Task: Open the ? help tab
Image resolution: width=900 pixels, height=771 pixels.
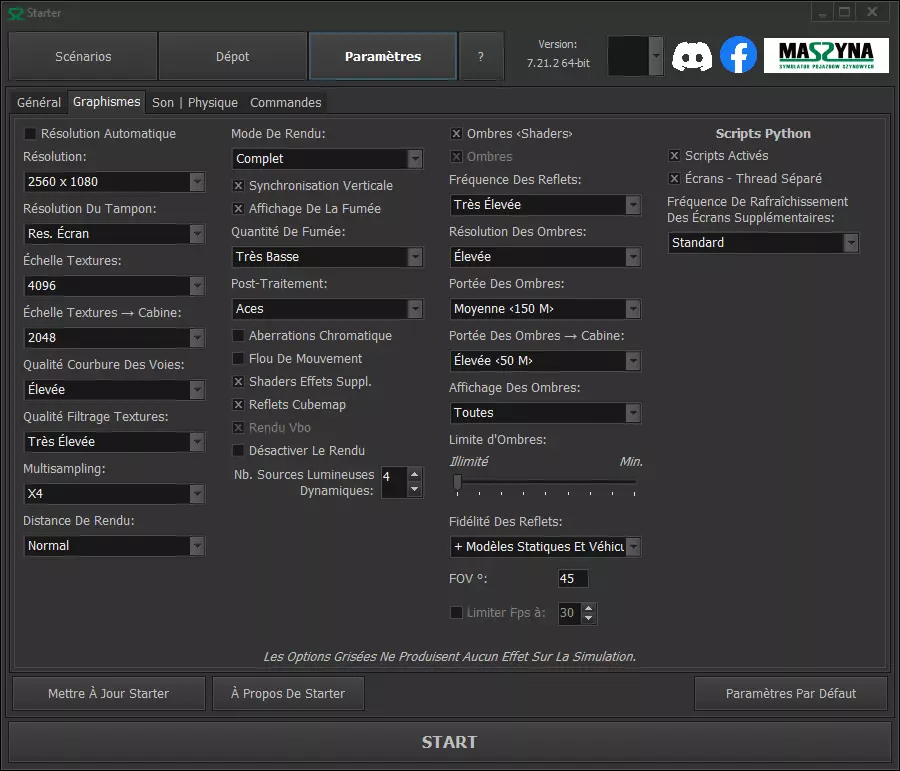Action: (x=481, y=56)
